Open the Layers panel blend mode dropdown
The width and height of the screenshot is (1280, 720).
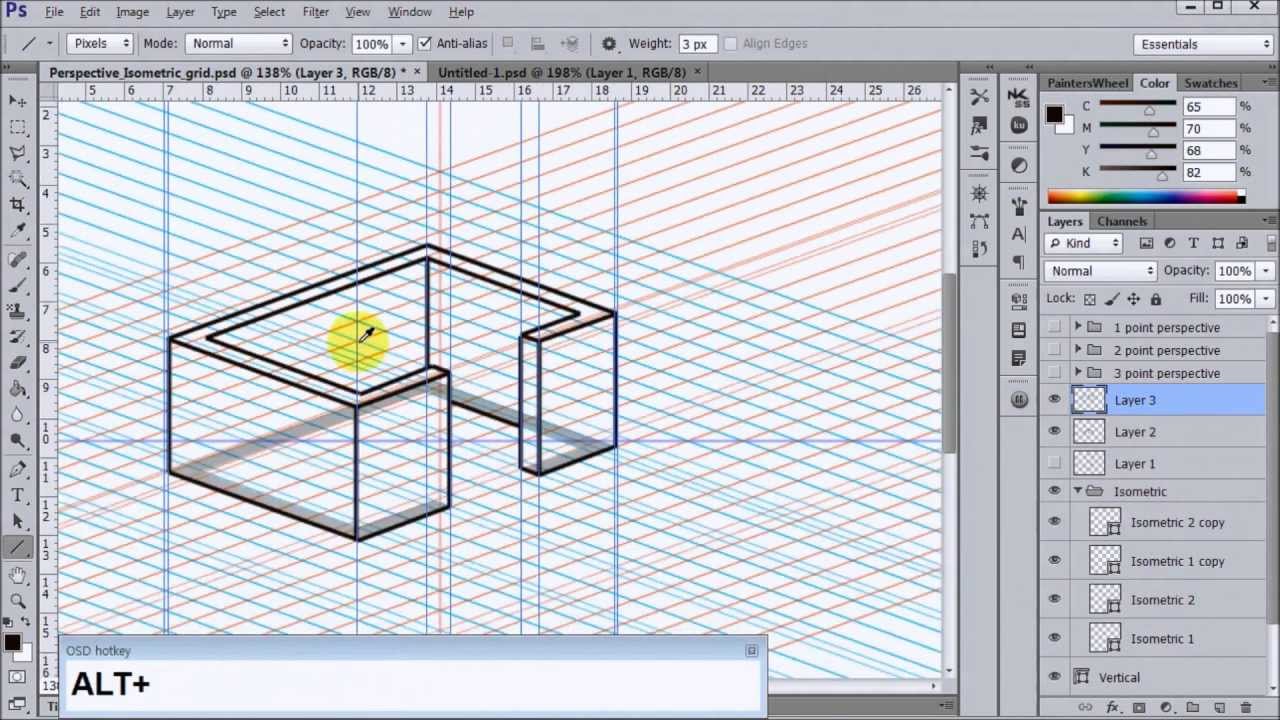tap(1100, 271)
